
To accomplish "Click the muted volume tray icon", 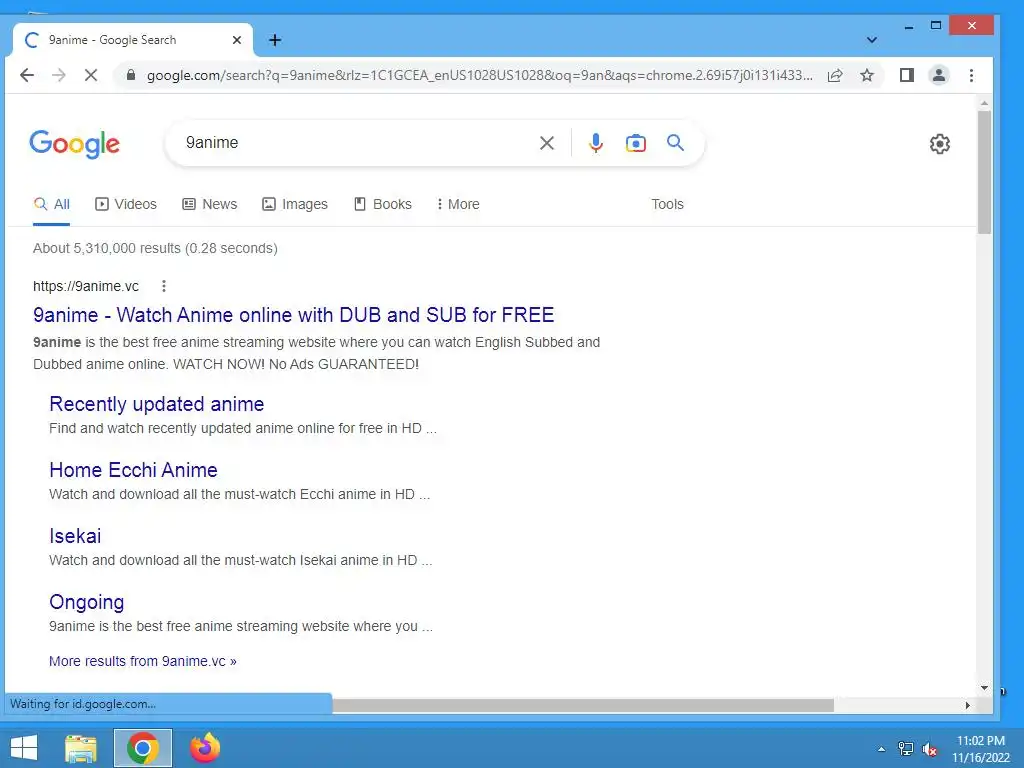I will click(929, 749).
